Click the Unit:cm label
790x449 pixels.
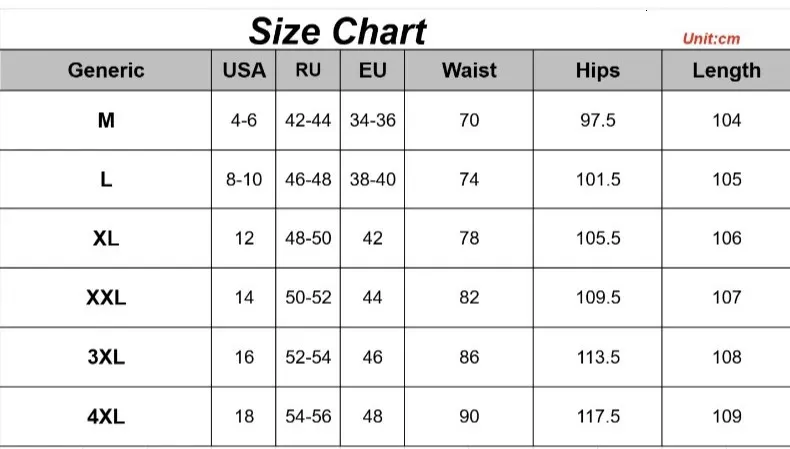coord(711,39)
